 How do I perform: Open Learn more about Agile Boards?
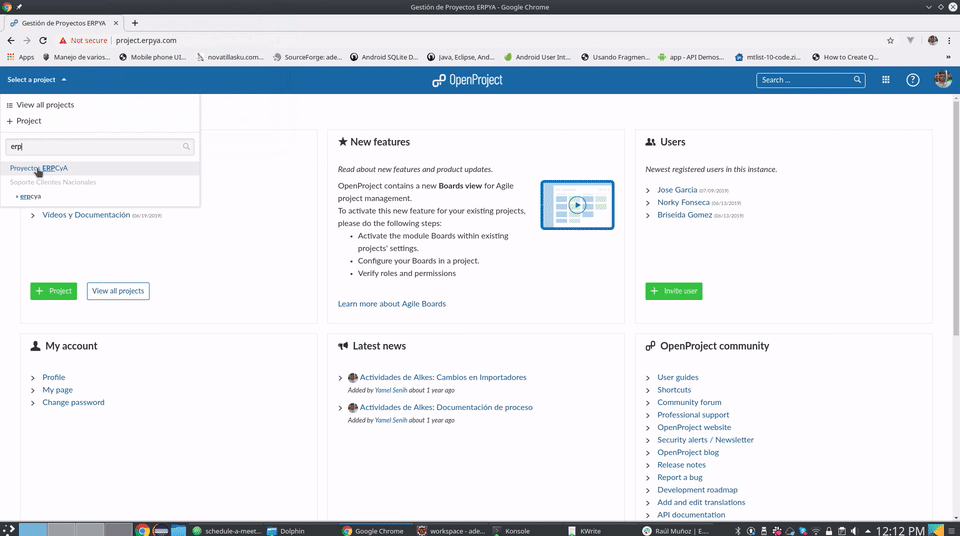392,304
